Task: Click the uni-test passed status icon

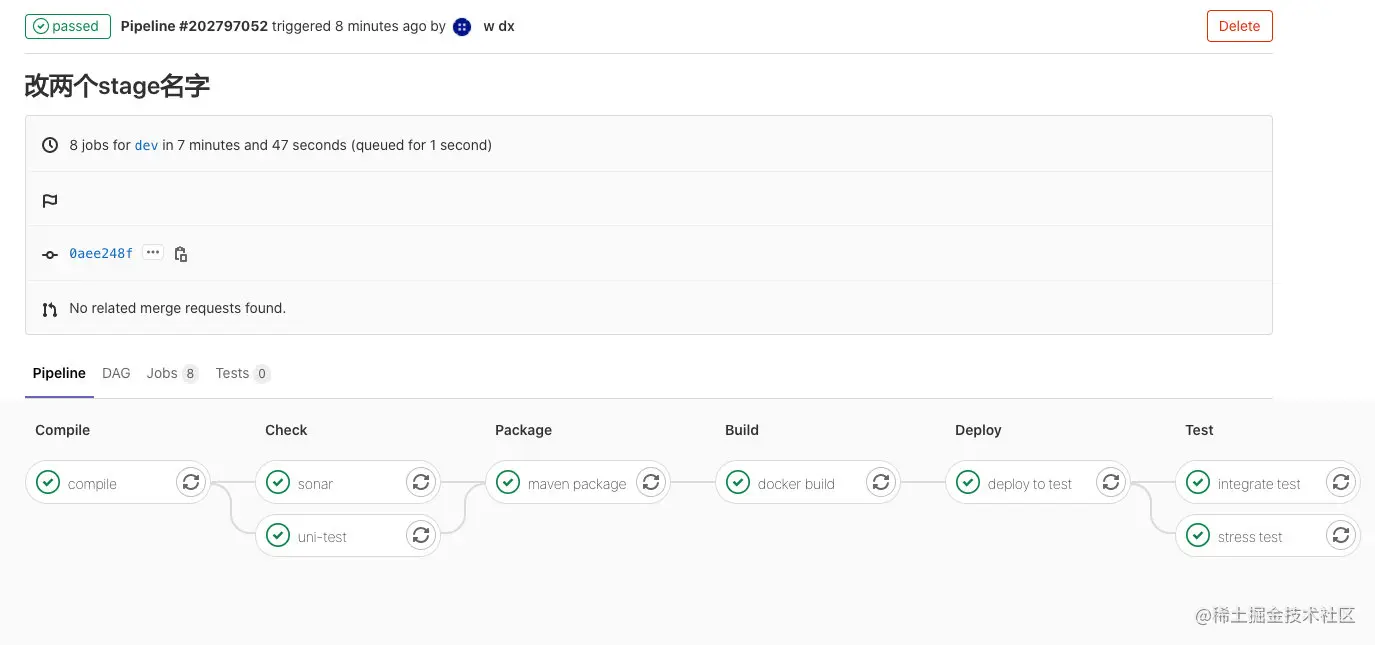Action: (x=278, y=535)
